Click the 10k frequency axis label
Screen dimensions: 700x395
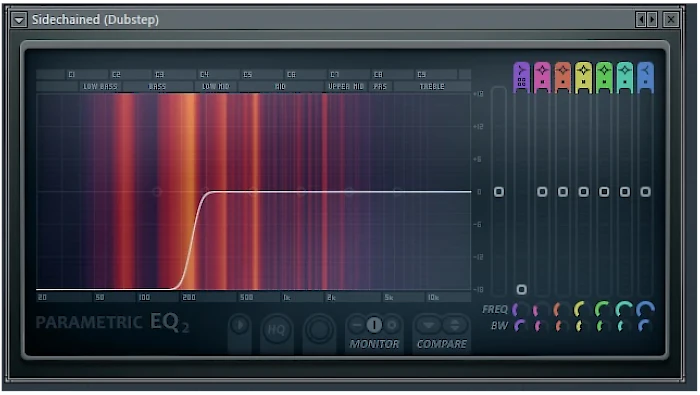[x=433, y=297]
